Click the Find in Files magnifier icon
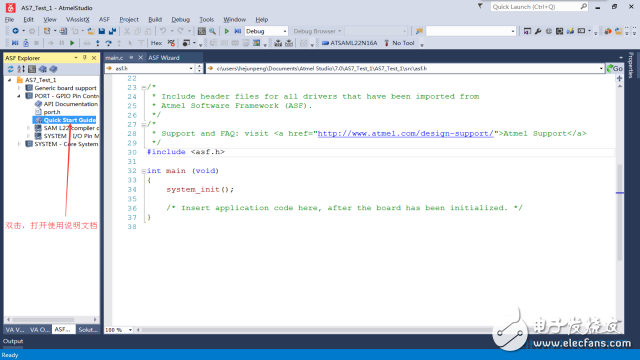This screenshot has width=640, height=360. tap(213, 31)
